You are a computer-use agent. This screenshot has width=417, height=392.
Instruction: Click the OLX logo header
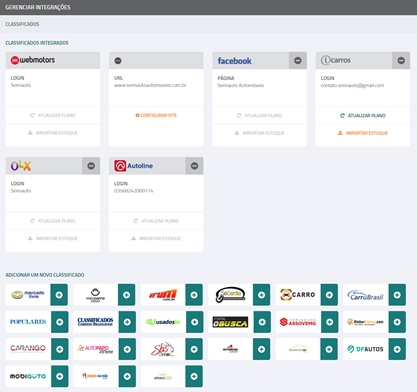tap(21, 166)
